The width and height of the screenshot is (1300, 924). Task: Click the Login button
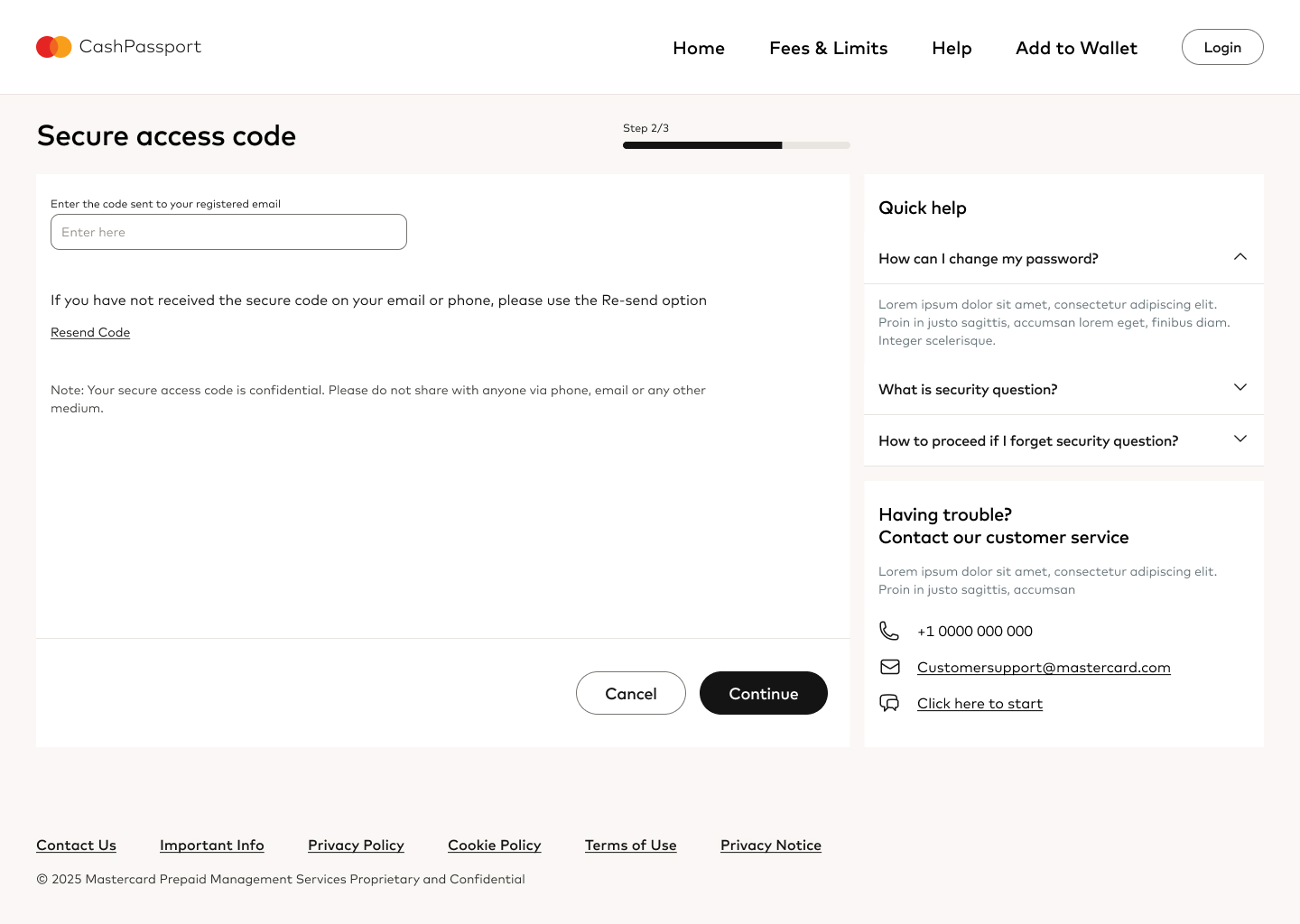coord(1222,47)
